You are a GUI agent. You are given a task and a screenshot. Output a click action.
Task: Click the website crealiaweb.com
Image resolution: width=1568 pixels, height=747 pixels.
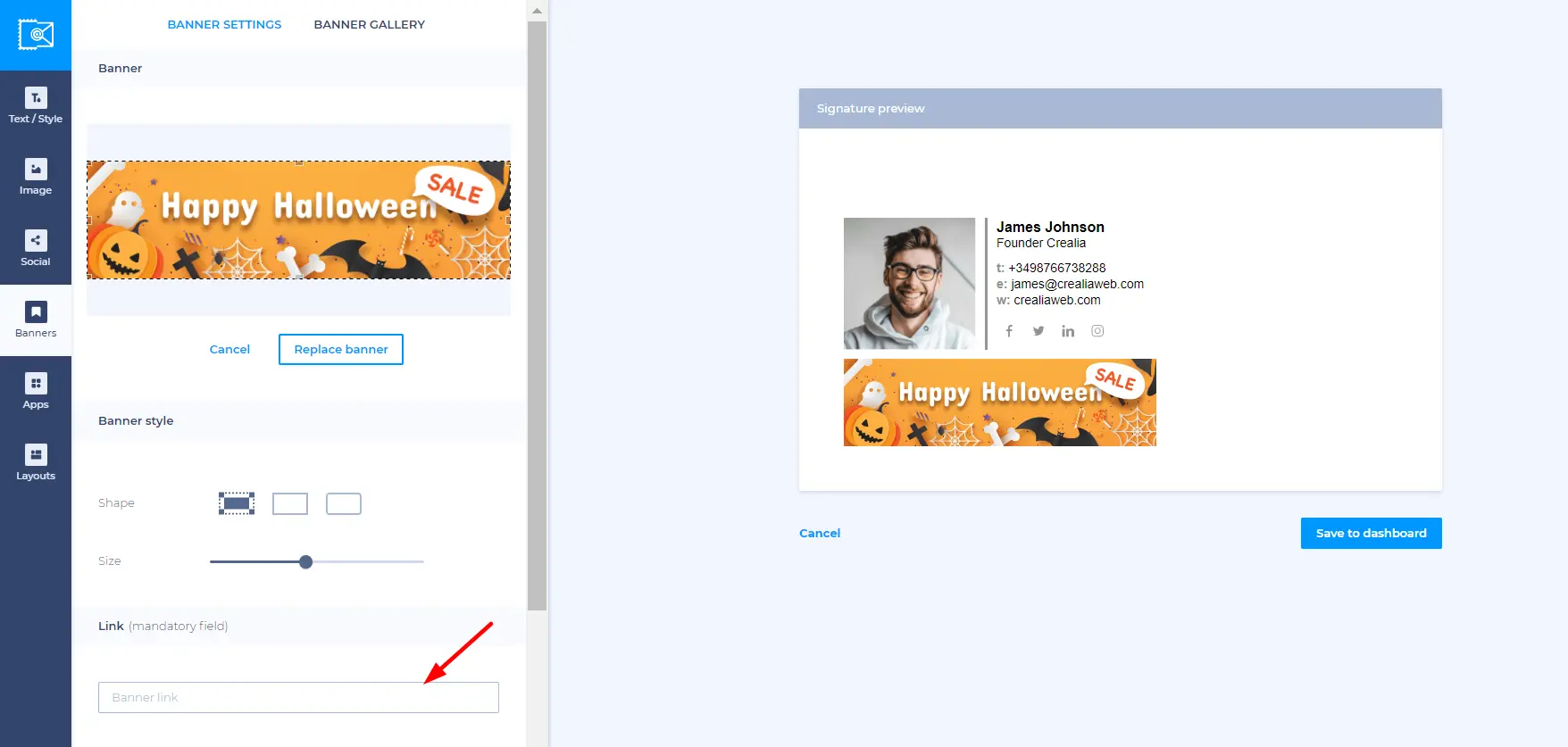point(1057,300)
